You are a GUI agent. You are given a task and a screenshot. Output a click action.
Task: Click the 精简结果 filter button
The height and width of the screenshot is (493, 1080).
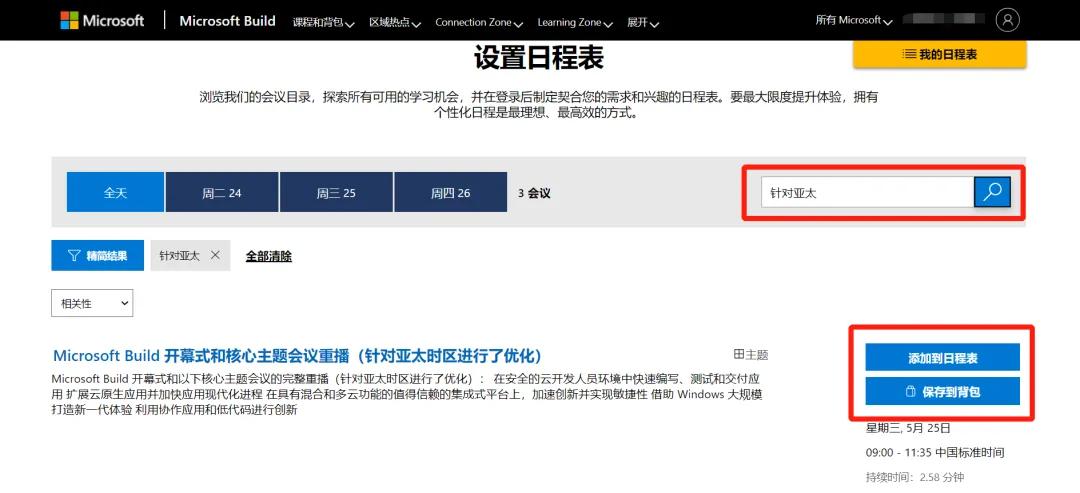(98, 255)
